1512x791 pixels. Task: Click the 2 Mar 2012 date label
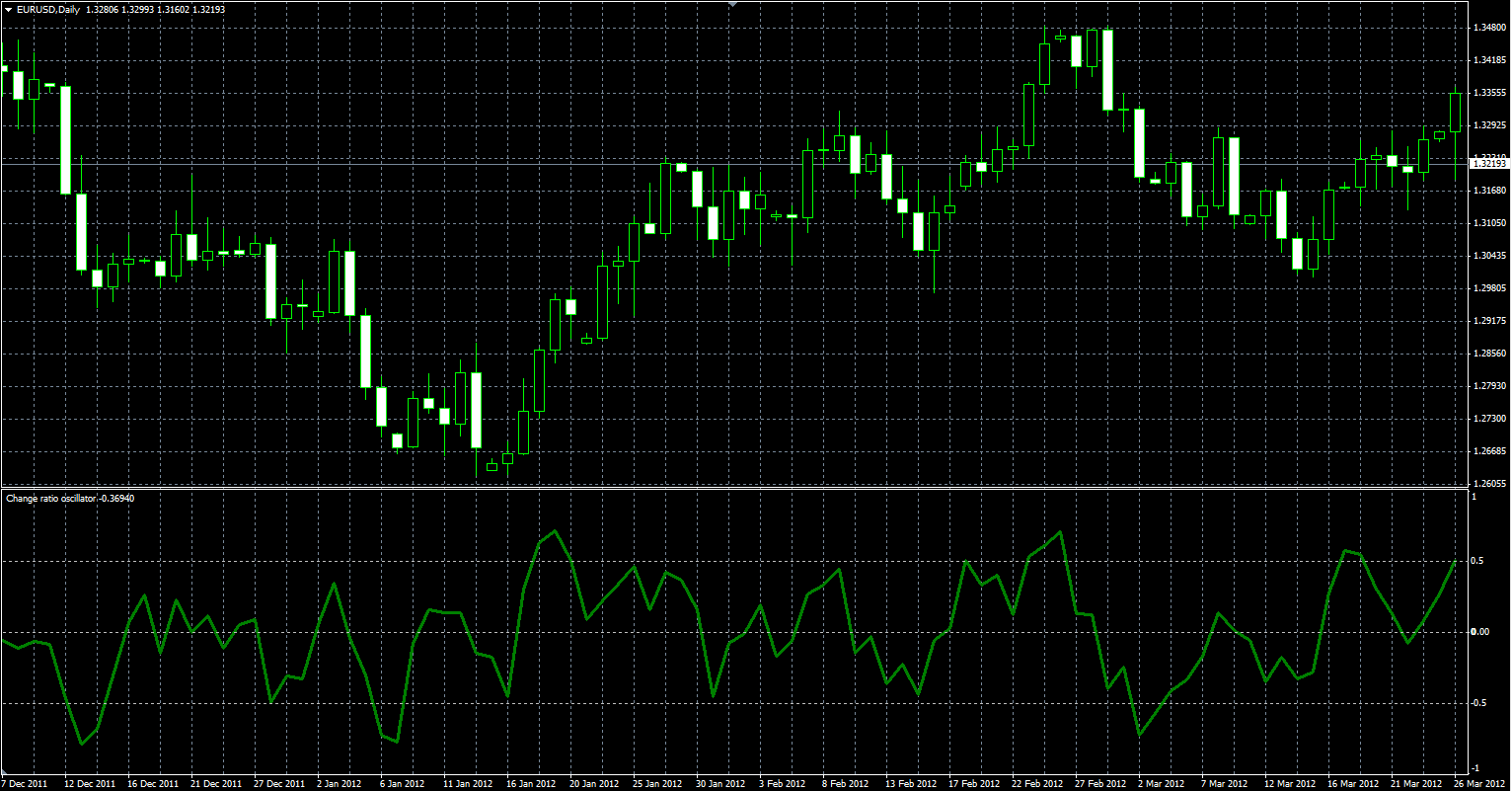[1162, 783]
